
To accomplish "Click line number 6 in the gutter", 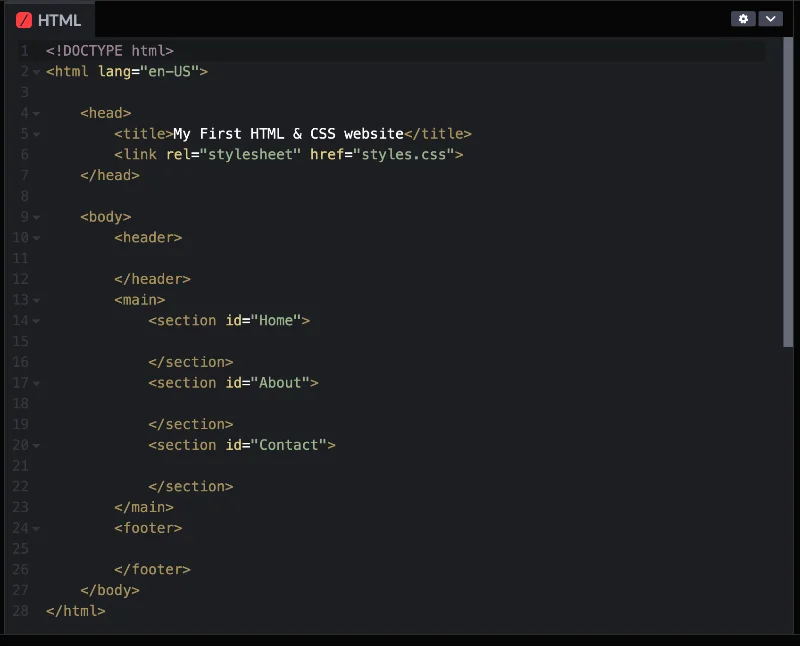I will click(x=24, y=155).
